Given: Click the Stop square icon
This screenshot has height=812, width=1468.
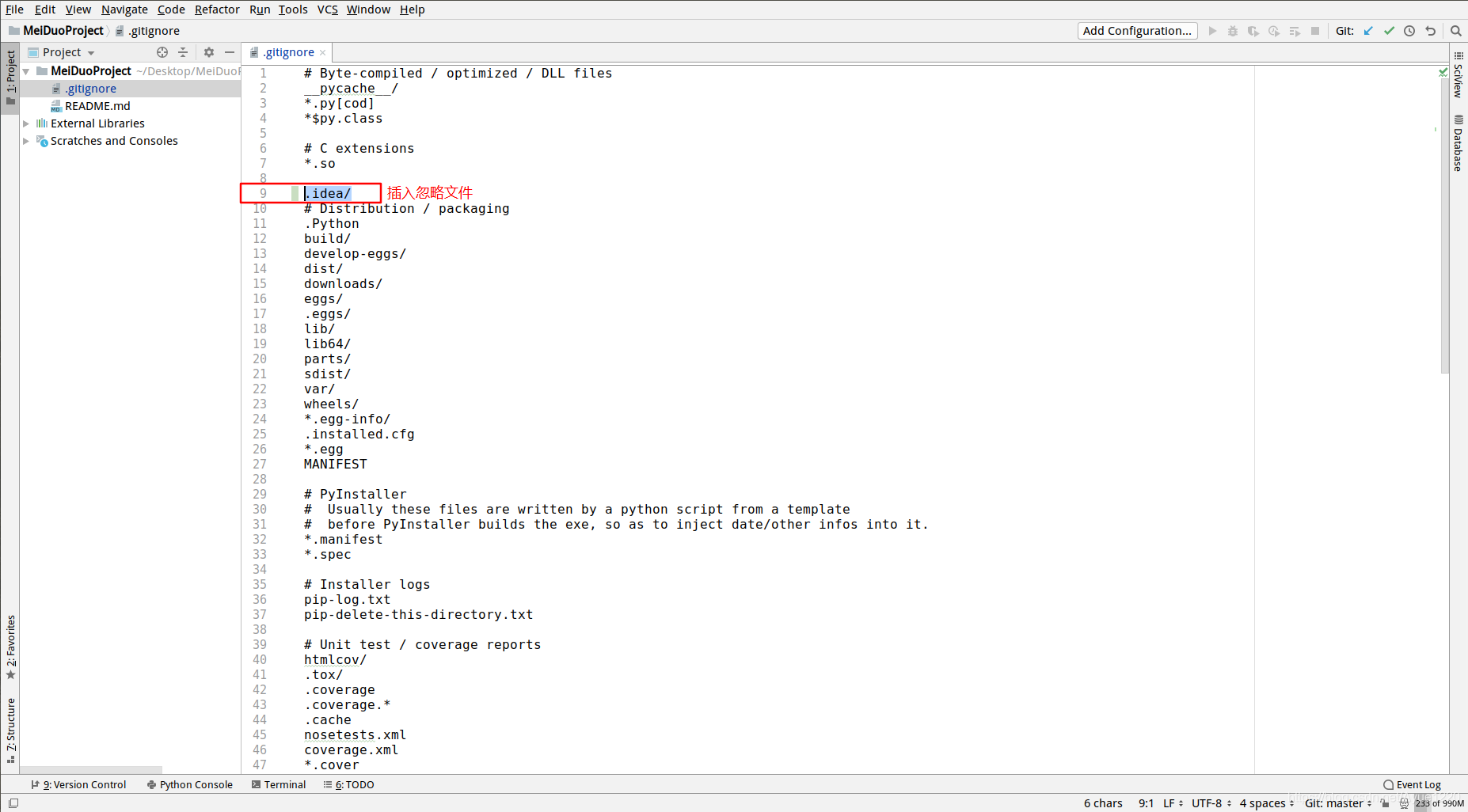Looking at the screenshot, I should pyautogui.click(x=1315, y=31).
